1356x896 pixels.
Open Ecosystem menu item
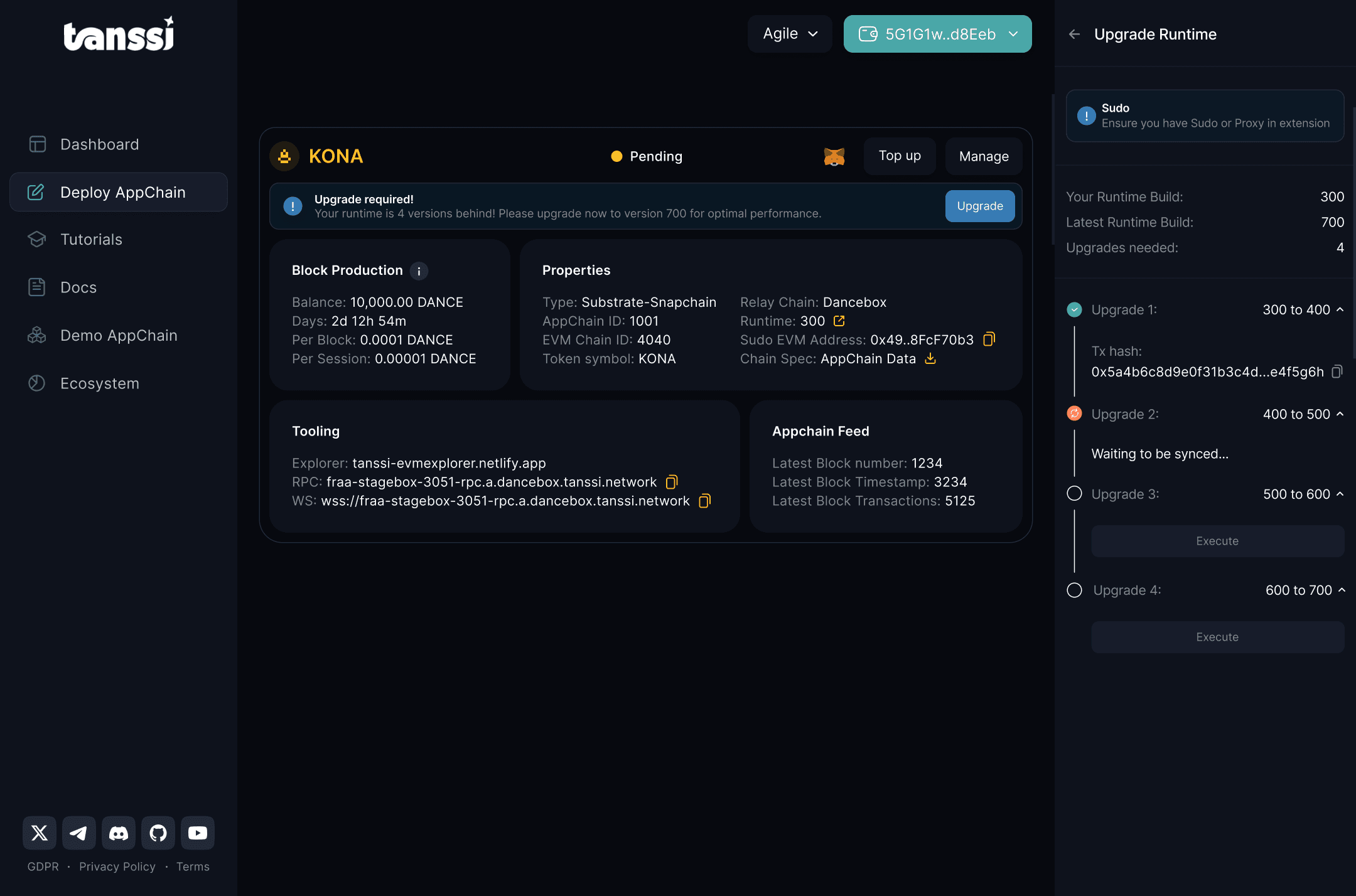coord(119,383)
